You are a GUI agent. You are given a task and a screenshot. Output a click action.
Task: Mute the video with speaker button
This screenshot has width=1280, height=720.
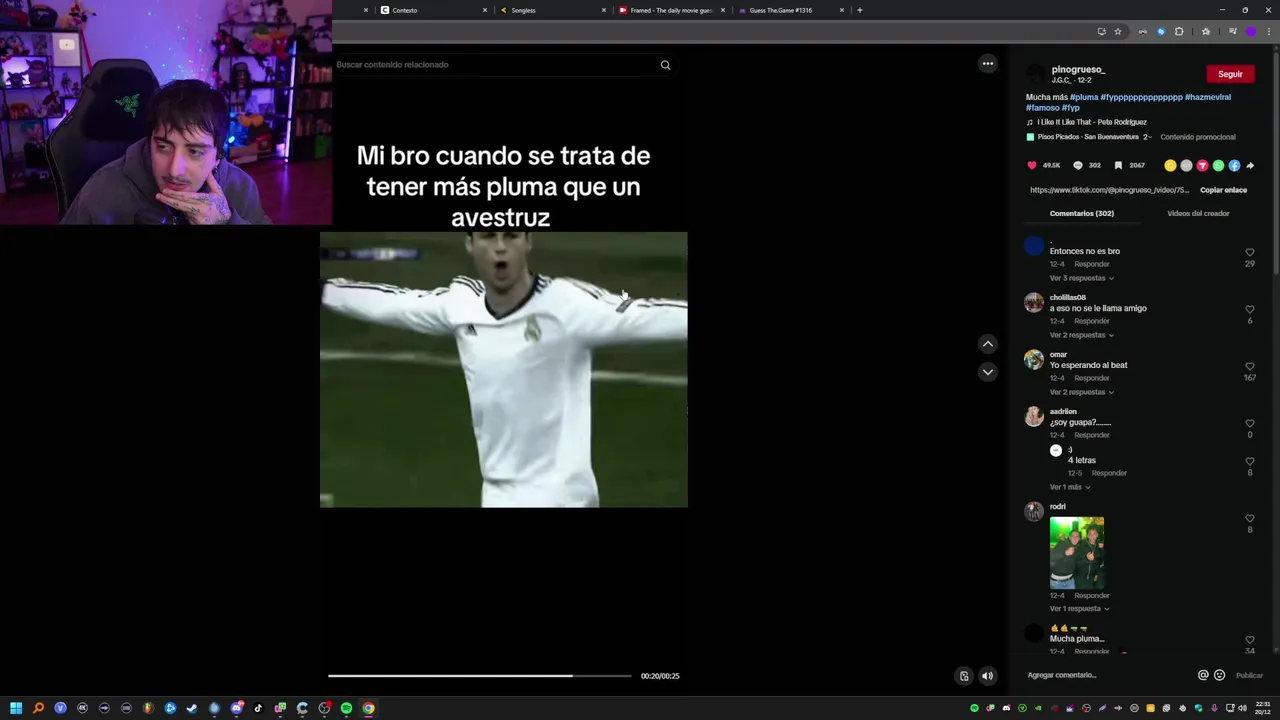click(987, 676)
